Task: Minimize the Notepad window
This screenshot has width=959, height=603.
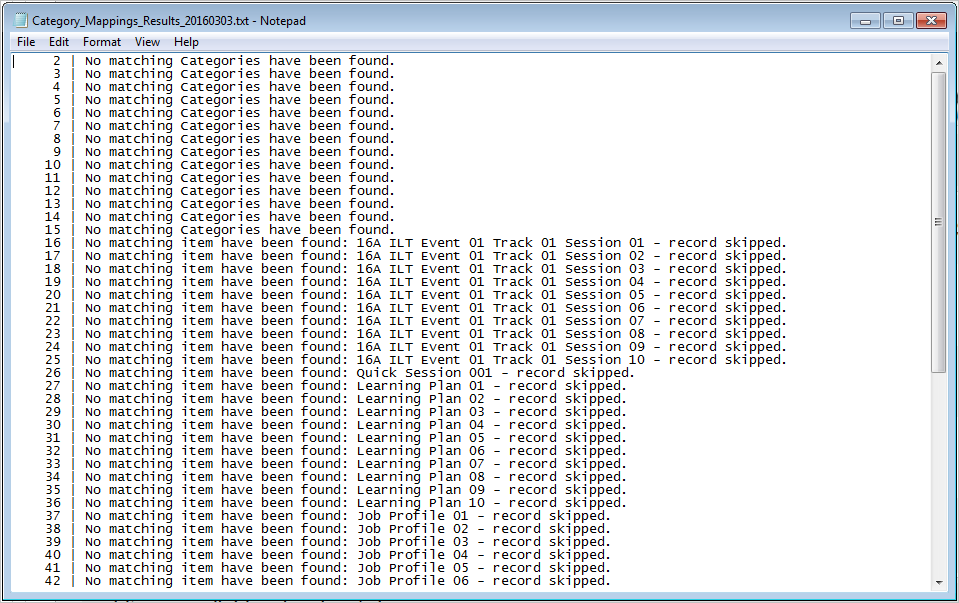Action: click(x=865, y=21)
